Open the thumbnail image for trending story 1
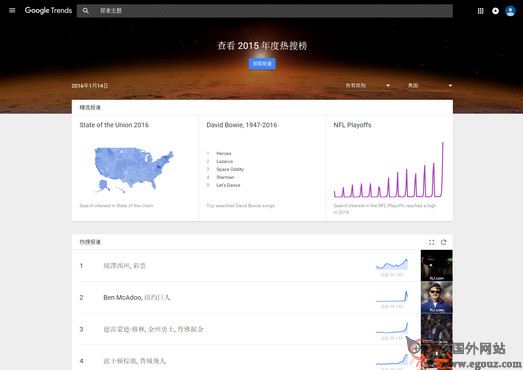523x370 pixels. click(x=437, y=266)
